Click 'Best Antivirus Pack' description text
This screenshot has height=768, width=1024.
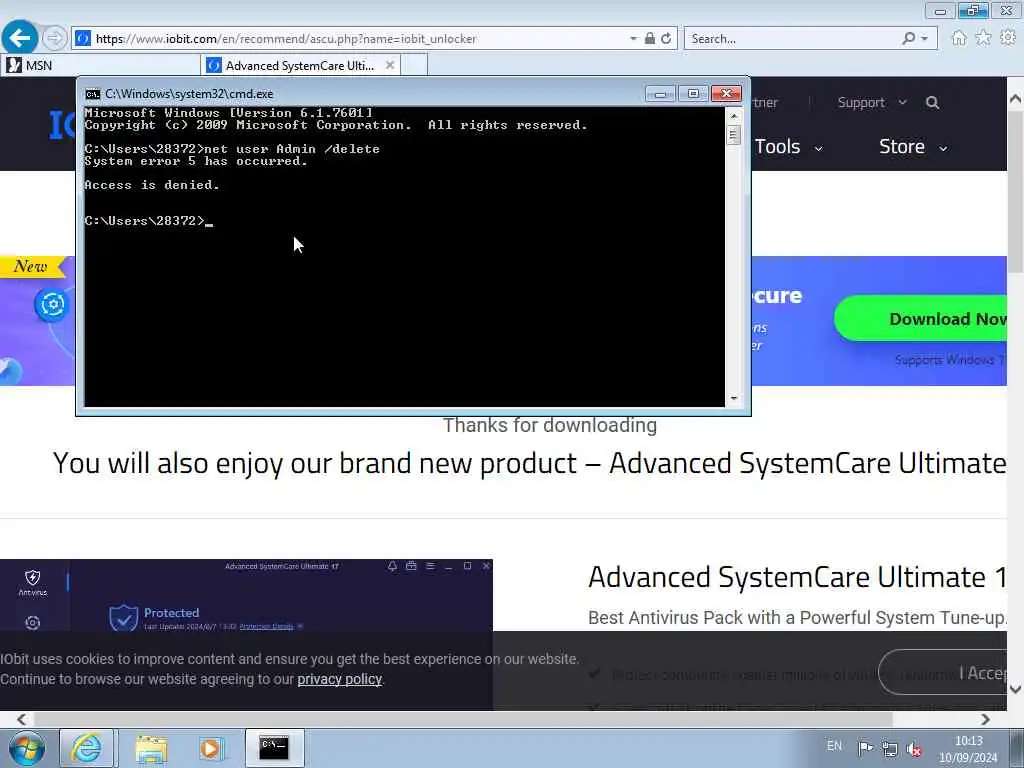click(x=797, y=618)
